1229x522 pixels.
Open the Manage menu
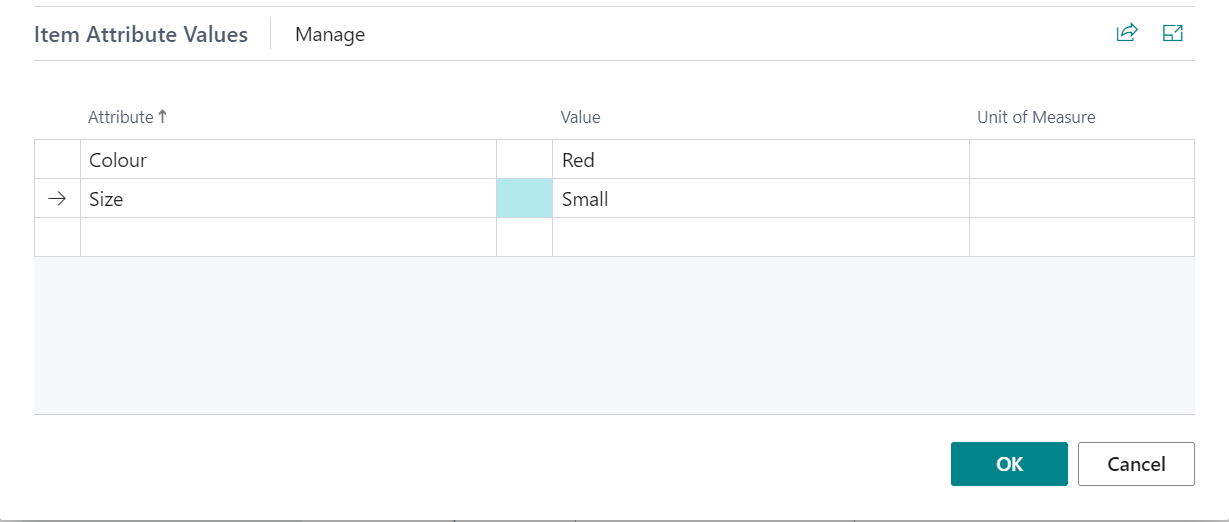pyautogui.click(x=330, y=35)
